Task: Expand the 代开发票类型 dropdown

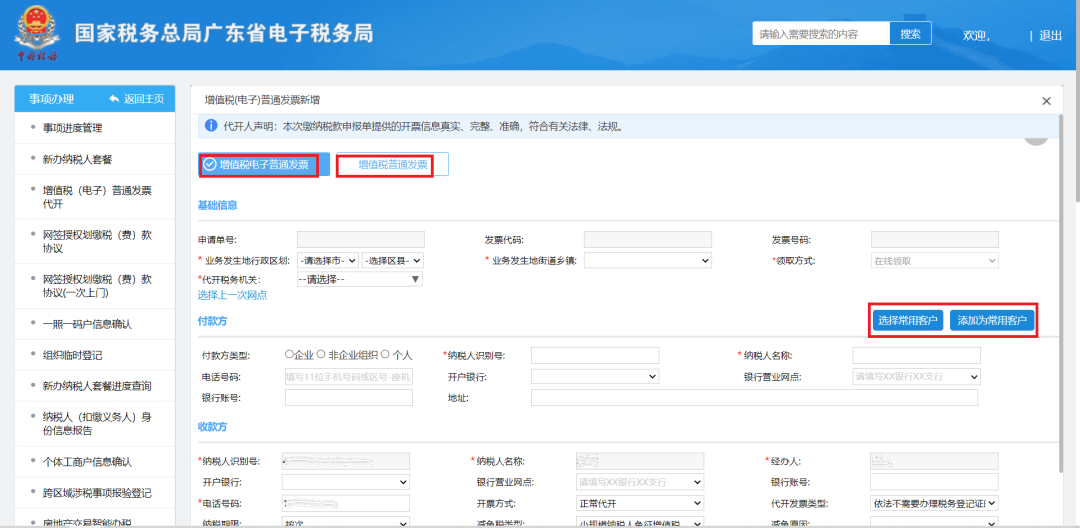Action: (x=934, y=503)
